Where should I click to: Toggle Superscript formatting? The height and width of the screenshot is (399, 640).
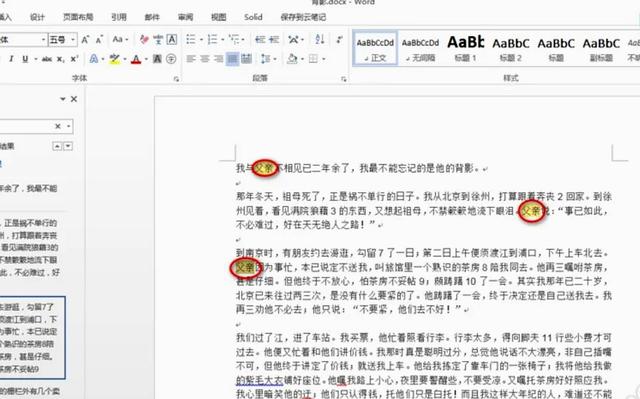(x=74, y=59)
